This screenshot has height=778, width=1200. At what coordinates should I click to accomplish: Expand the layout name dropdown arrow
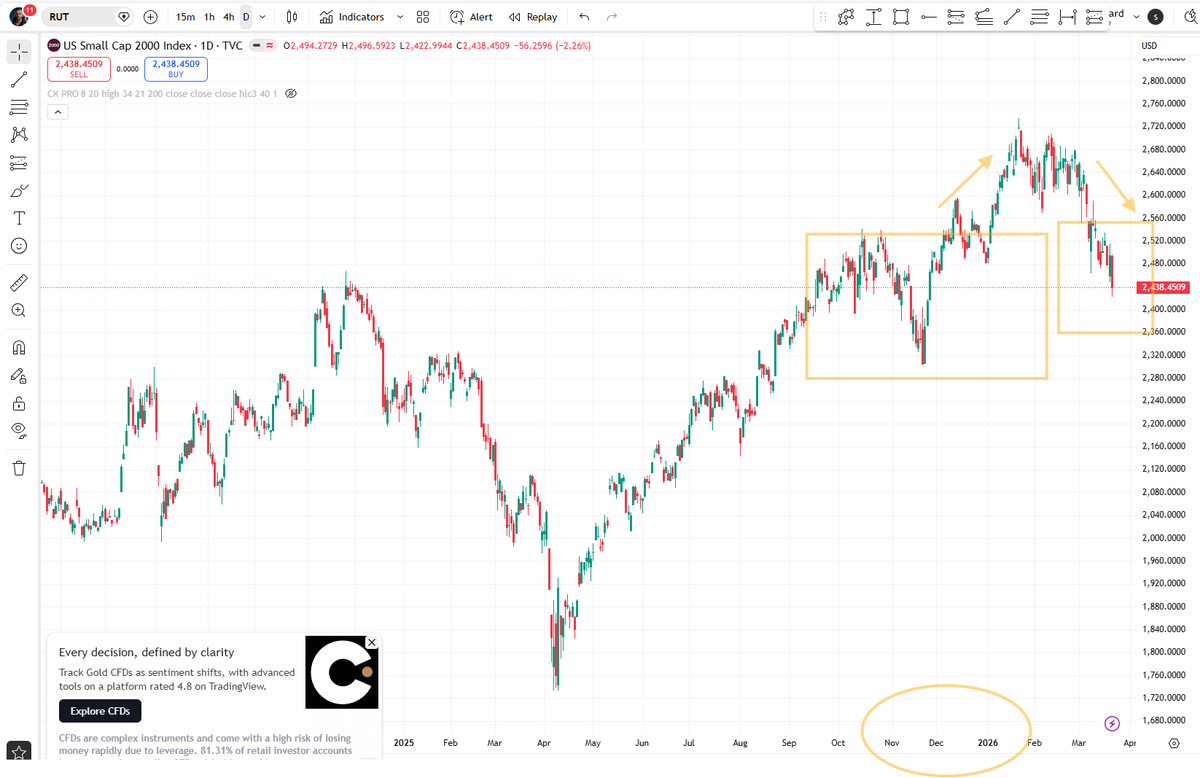[x=1135, y=16]
